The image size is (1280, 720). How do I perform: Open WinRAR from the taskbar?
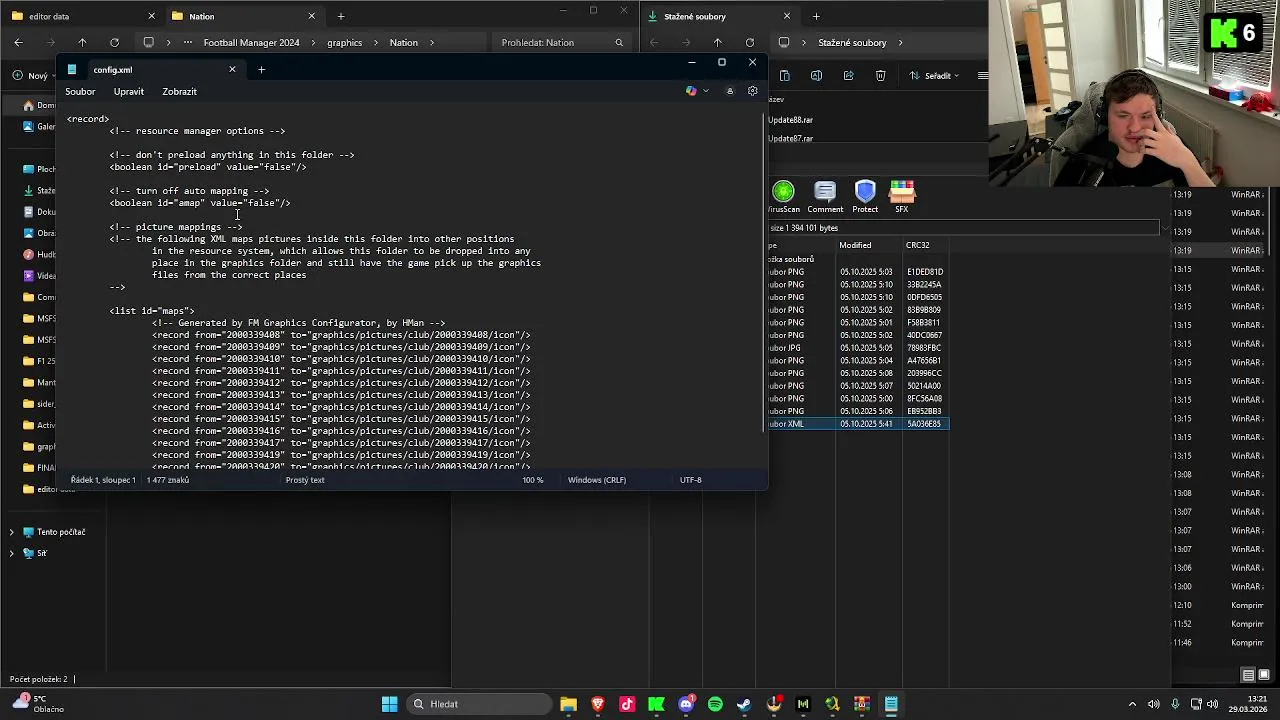click(x=861, y=704)
